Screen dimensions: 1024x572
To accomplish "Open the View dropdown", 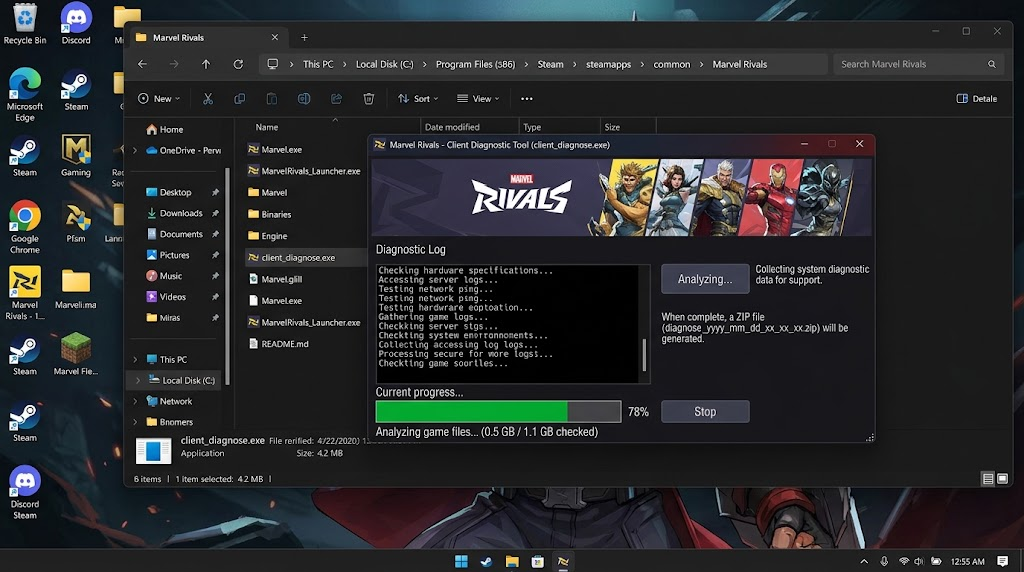I will [478, 99].
